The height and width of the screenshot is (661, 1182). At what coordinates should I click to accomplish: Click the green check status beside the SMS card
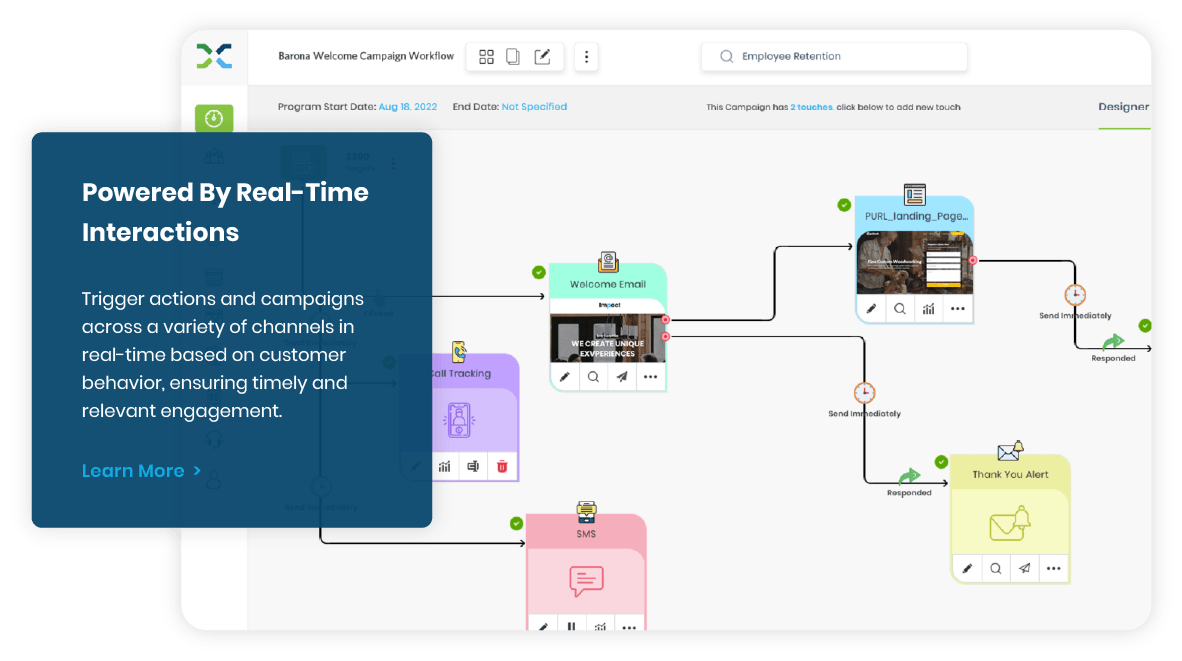(x=516, y=523)
